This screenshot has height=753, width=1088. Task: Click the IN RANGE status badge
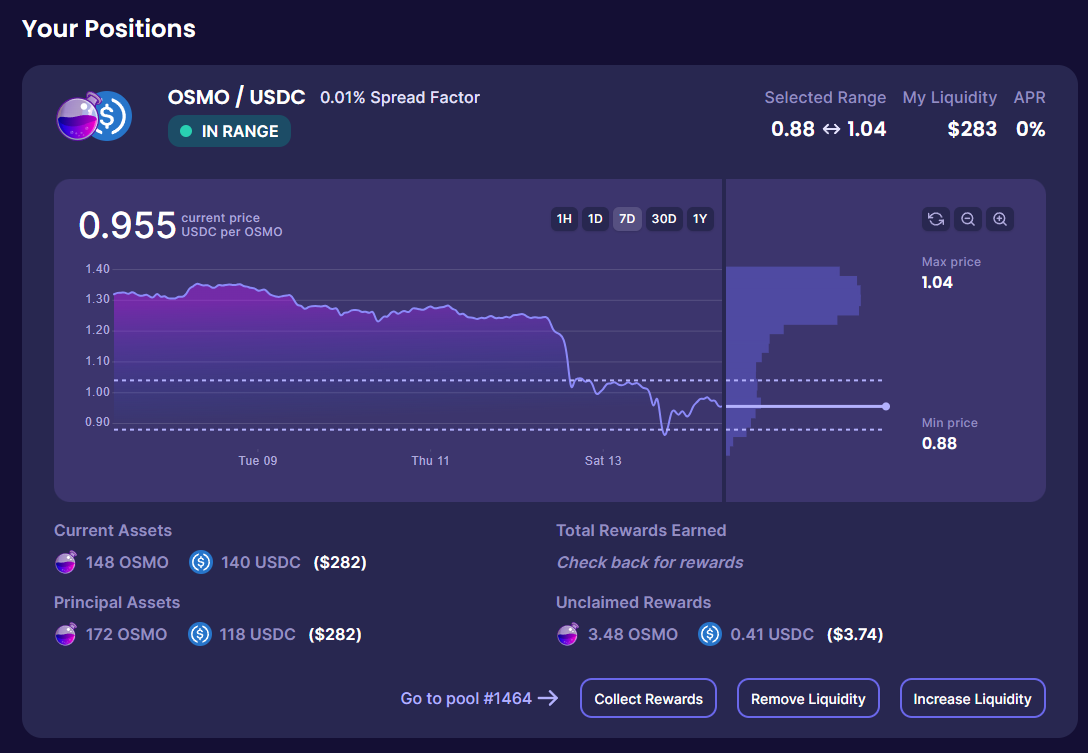229,131
